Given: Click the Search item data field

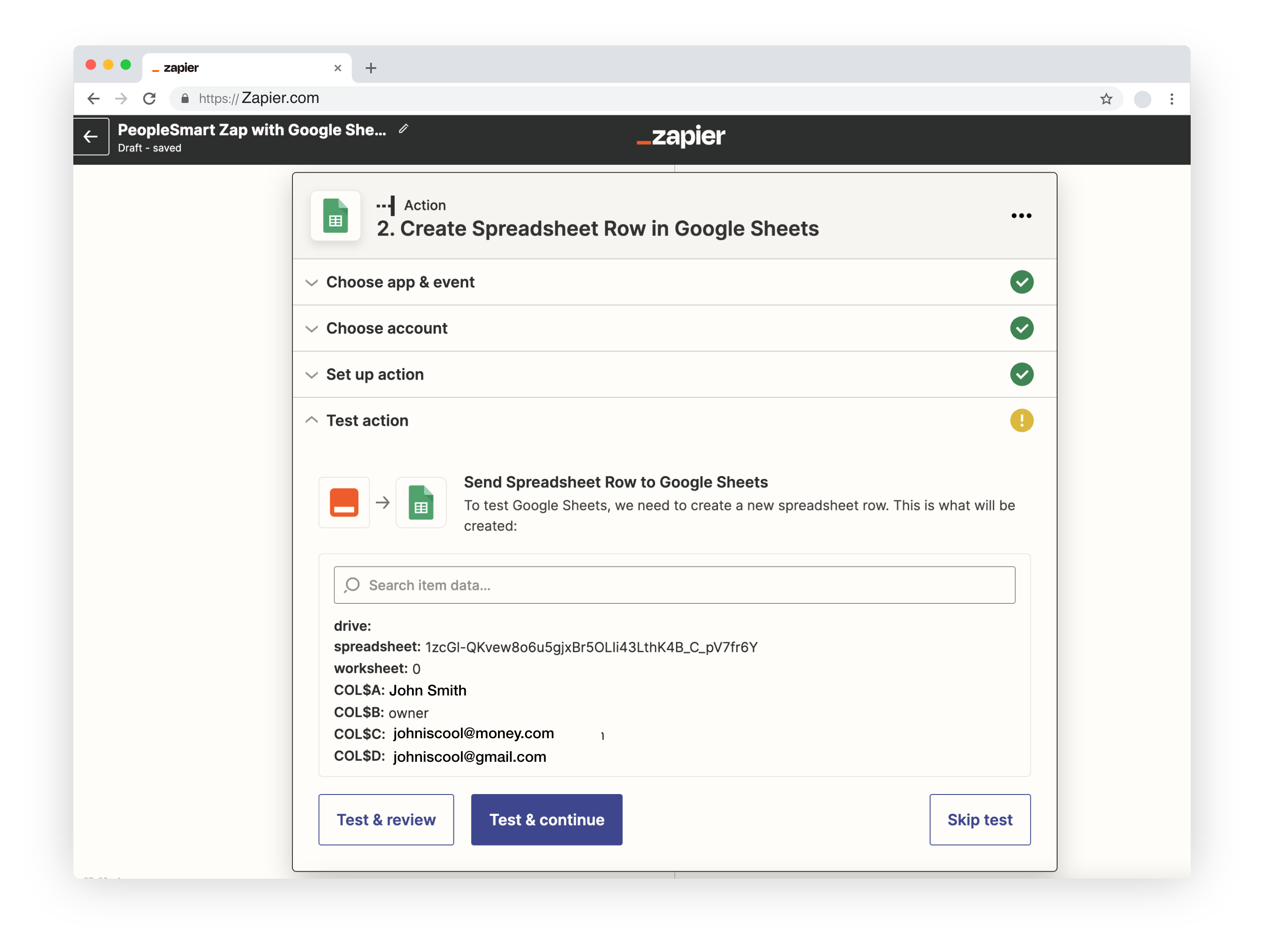Looking at the screenshot, I should 674,585.
